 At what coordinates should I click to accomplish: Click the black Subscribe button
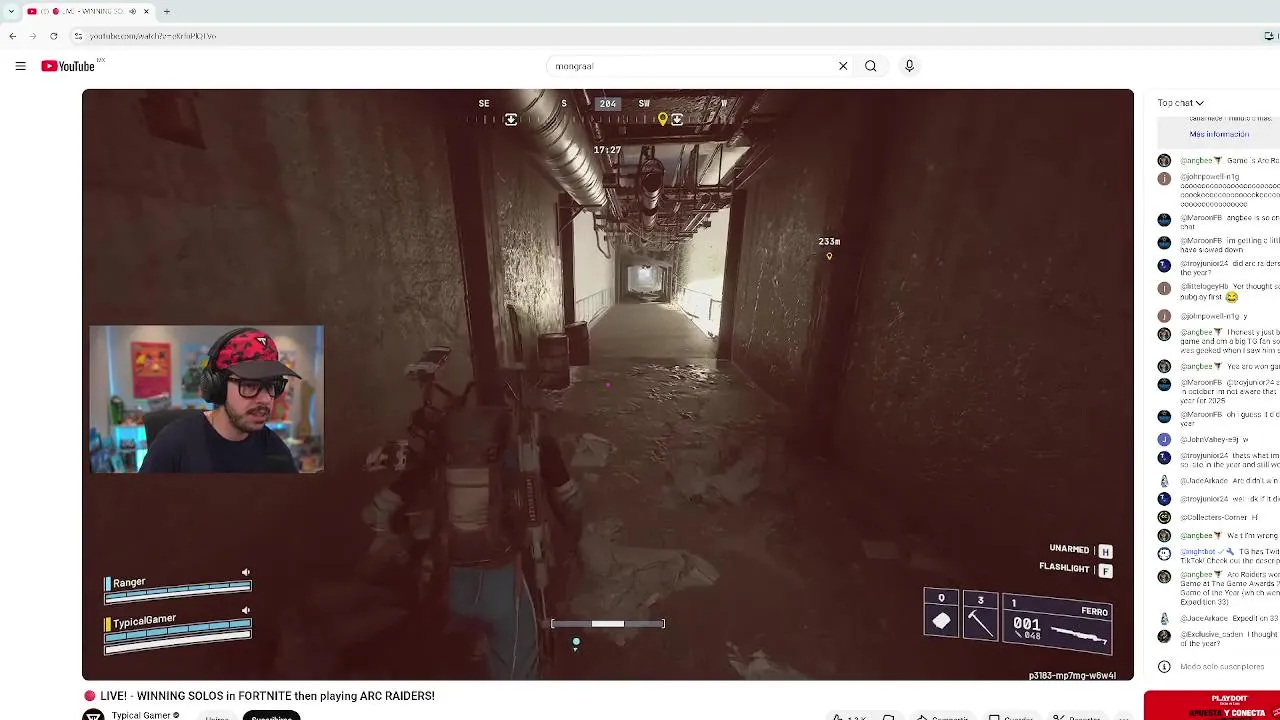click(271, 716)
